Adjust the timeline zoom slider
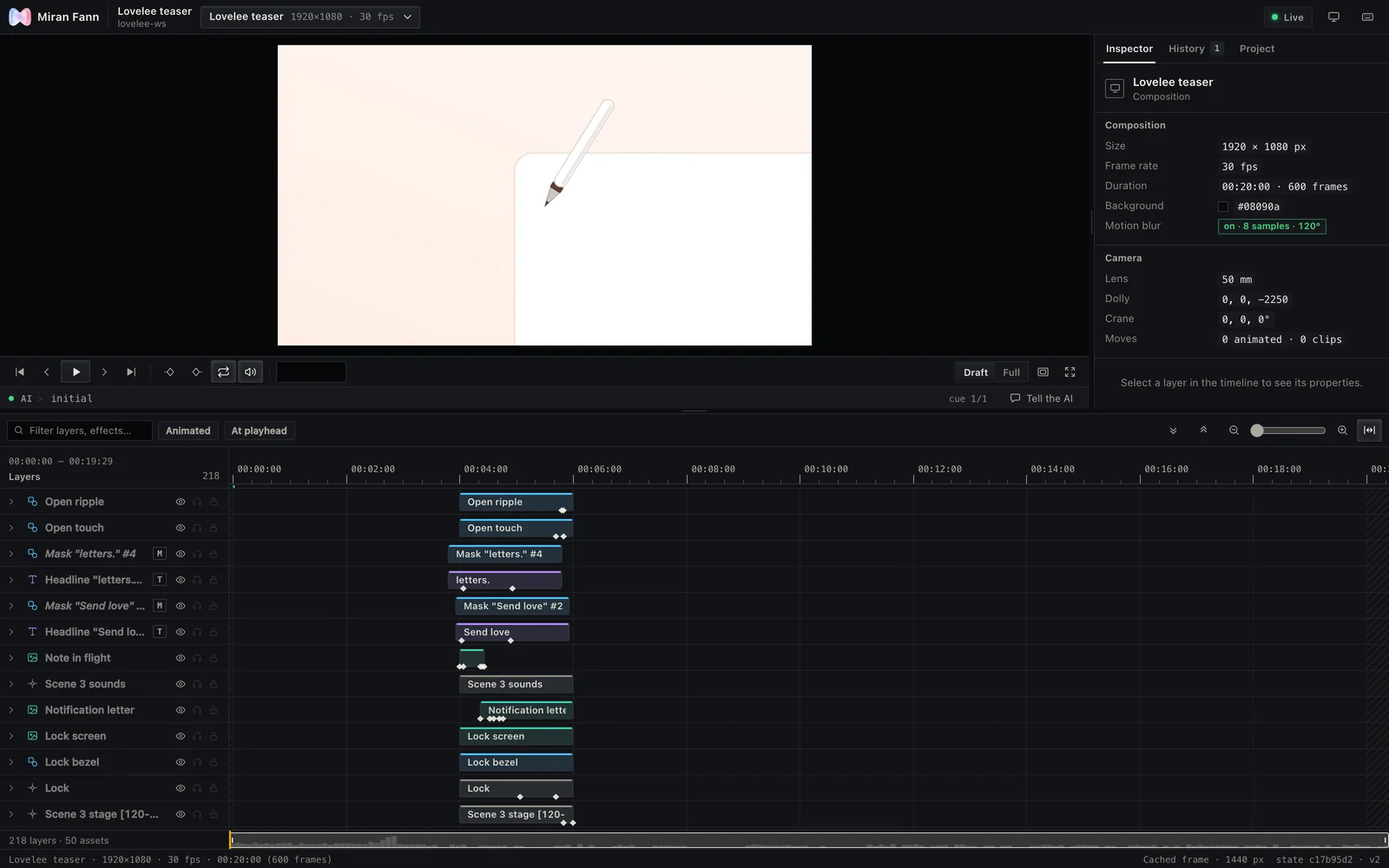Image resolution: width=1389 pixels, height=868 pixels. pos(1287,431)
